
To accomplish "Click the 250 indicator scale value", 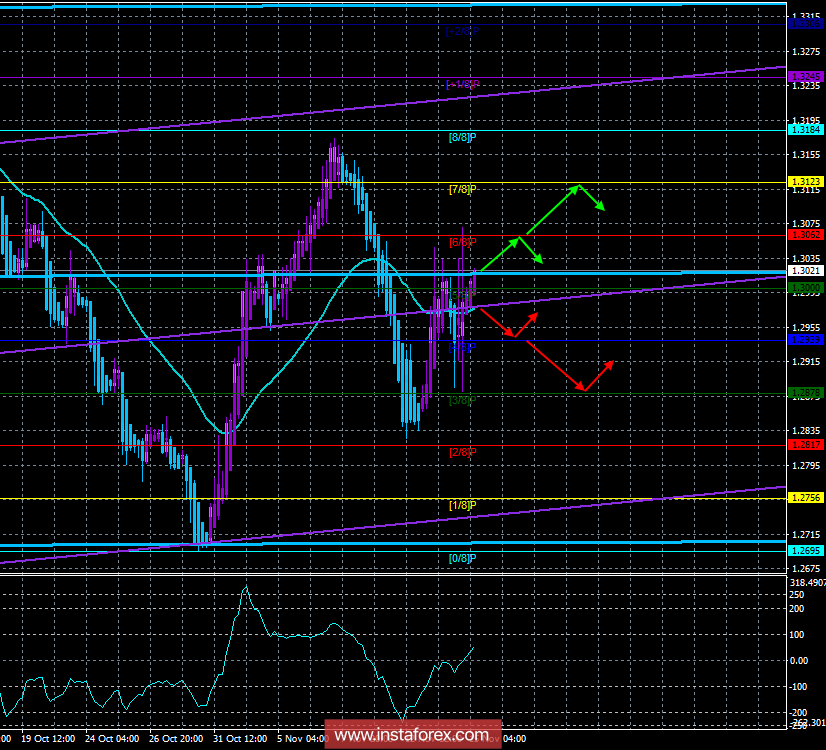I will coord(797,595).
